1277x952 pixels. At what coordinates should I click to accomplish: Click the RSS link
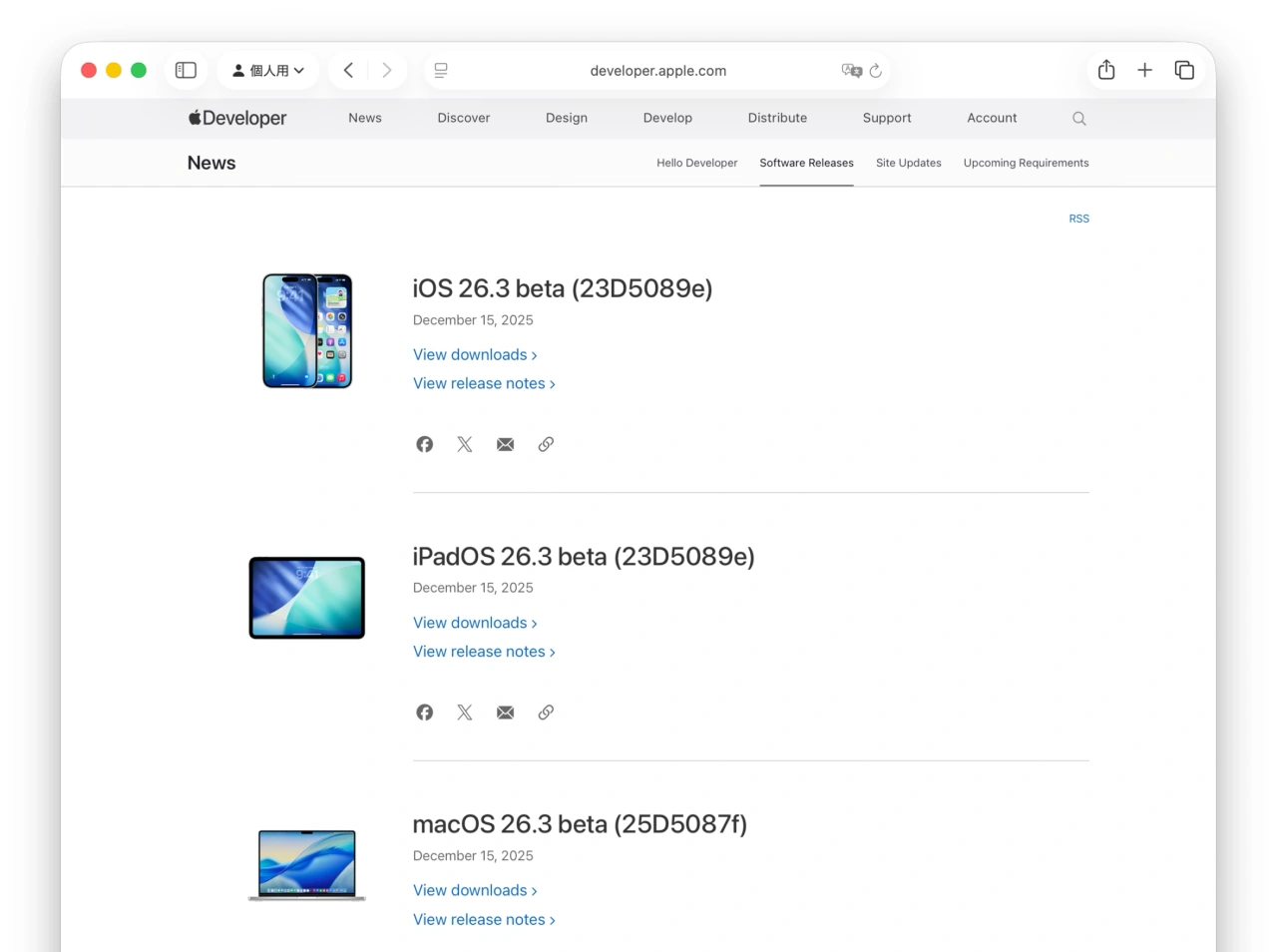[1078, 219]
